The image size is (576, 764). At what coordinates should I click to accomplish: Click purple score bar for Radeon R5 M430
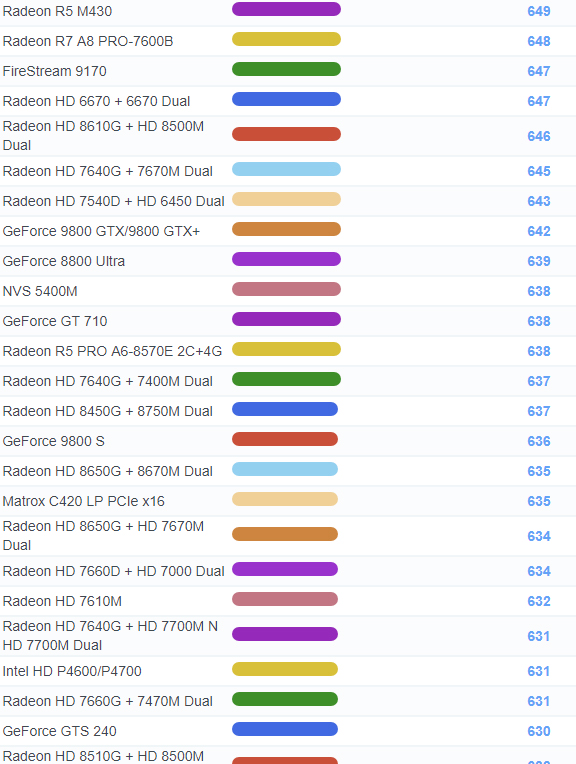[287, 9]
